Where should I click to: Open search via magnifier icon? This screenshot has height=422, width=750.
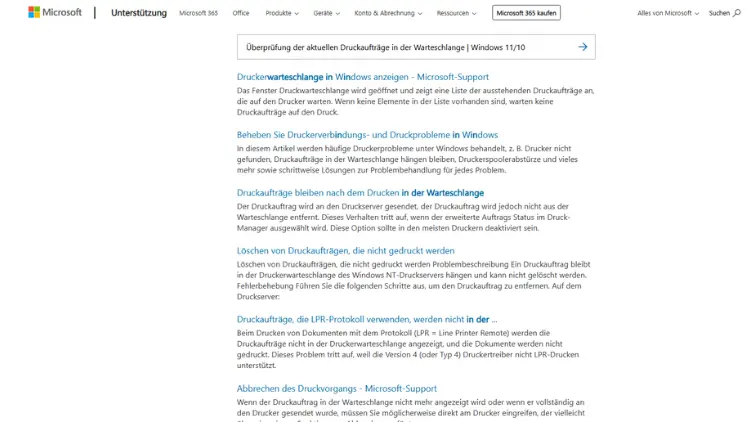(737, 13)
